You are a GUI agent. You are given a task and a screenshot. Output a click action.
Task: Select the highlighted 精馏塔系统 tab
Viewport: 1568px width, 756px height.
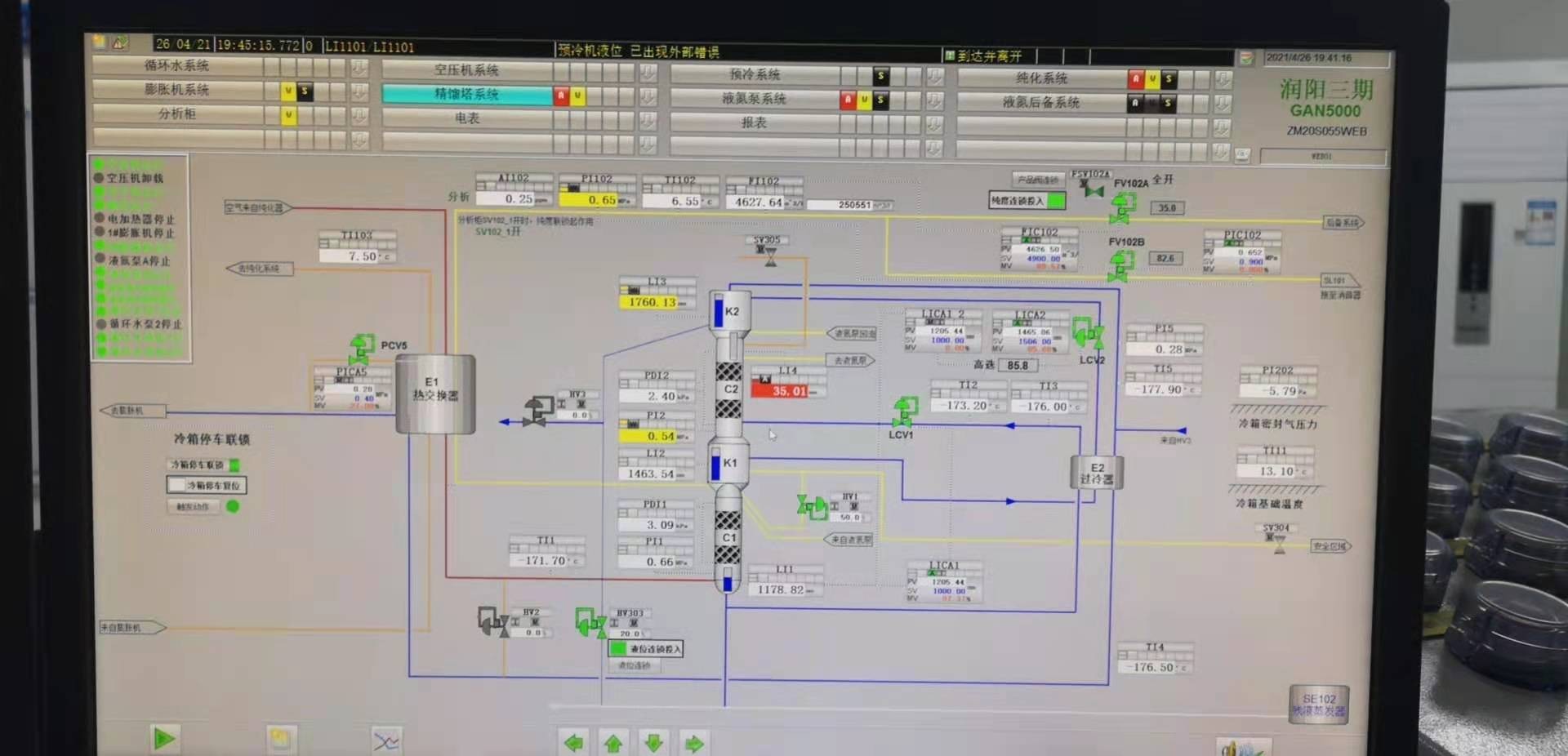(x=466, y=94)
